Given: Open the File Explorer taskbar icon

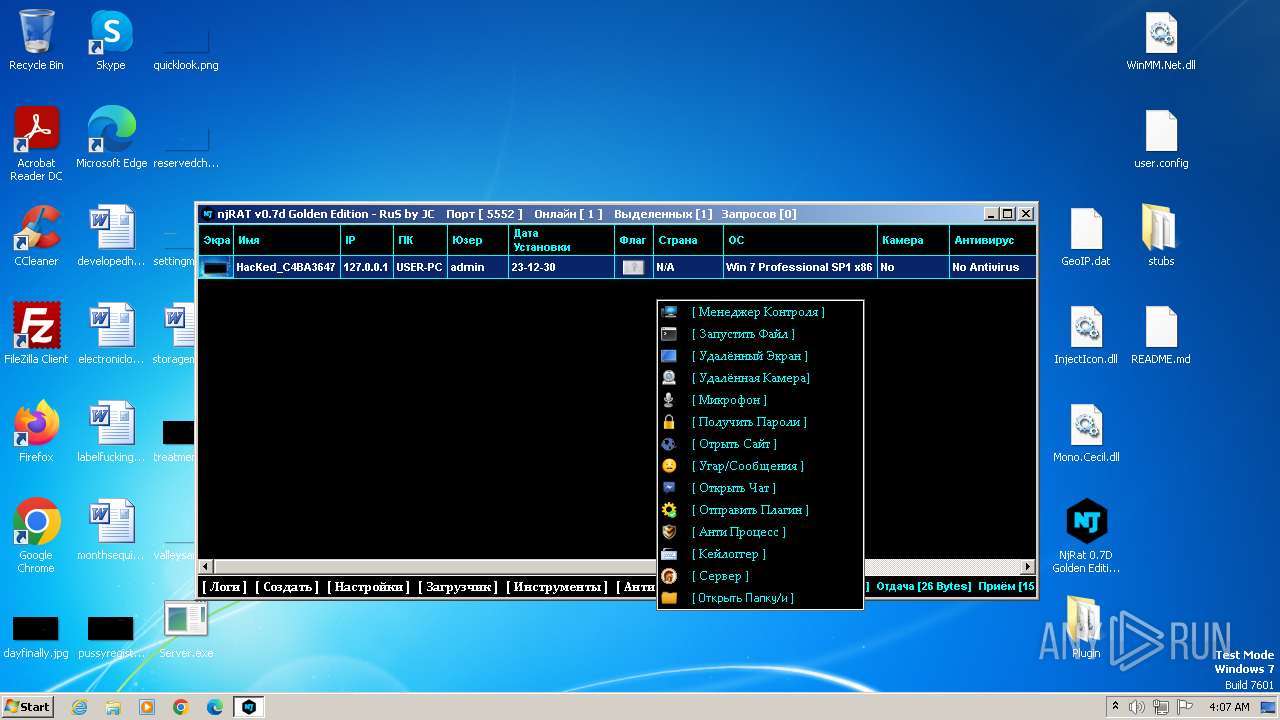Looking at the screenshot, I should pos(113,707).
